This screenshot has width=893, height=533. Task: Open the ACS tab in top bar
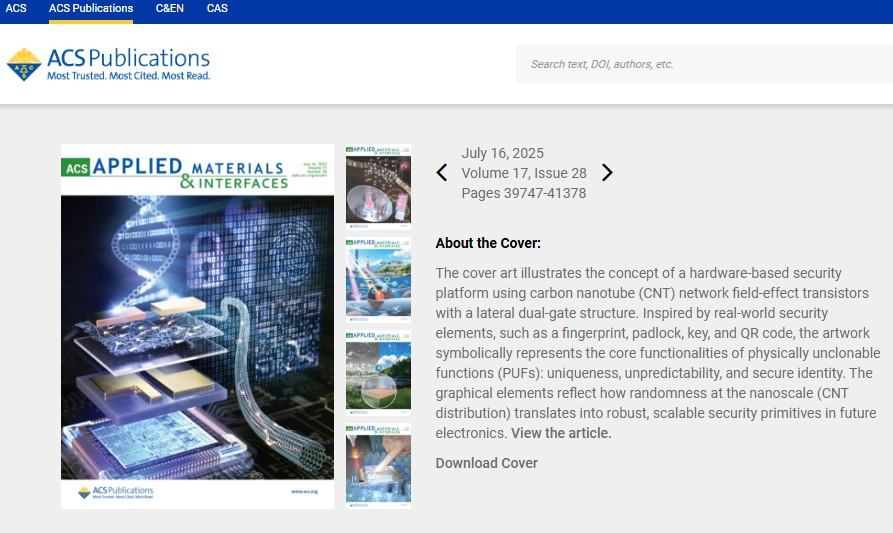coord(16,9)
